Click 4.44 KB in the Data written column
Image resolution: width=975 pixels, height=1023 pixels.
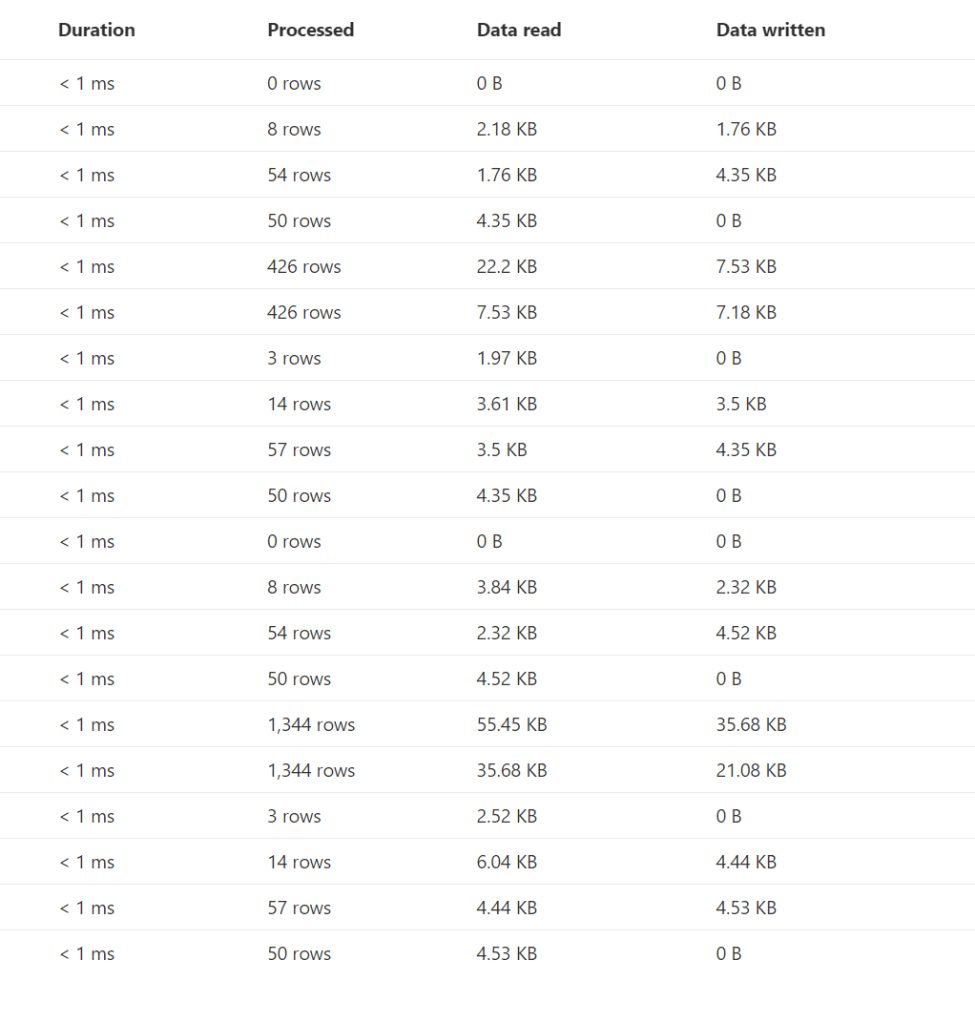tap(746, 862)
